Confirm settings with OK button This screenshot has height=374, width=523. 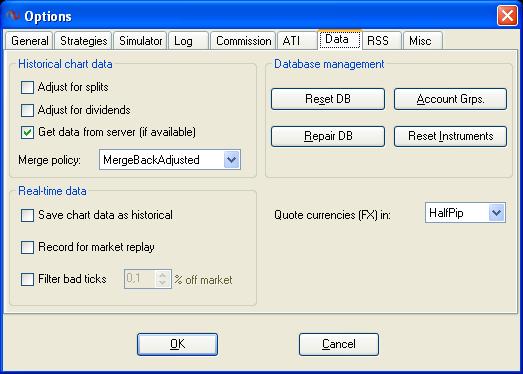pos(177,344)
